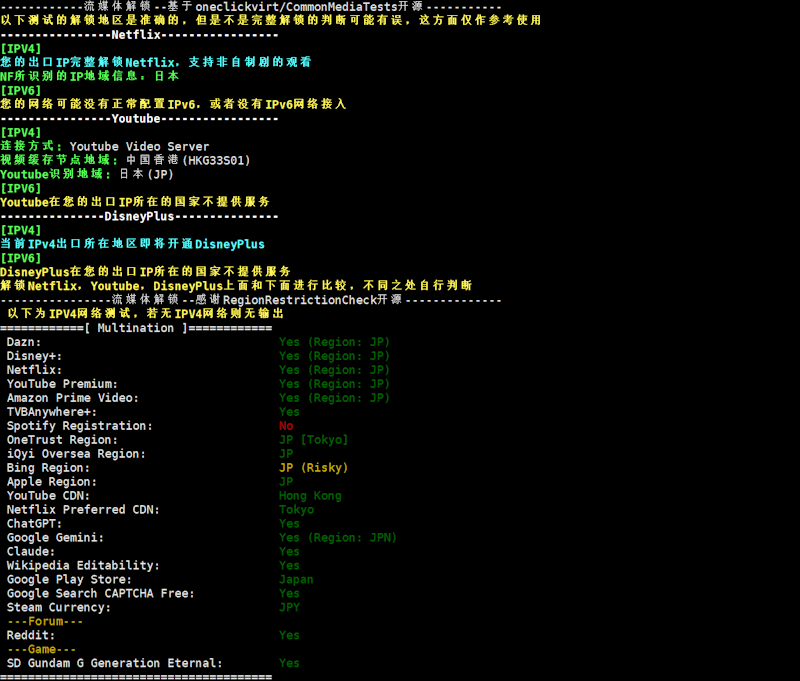Click the '---Forum---' category label
This screenshot has height=681, width=800.
tap(44, 622)
